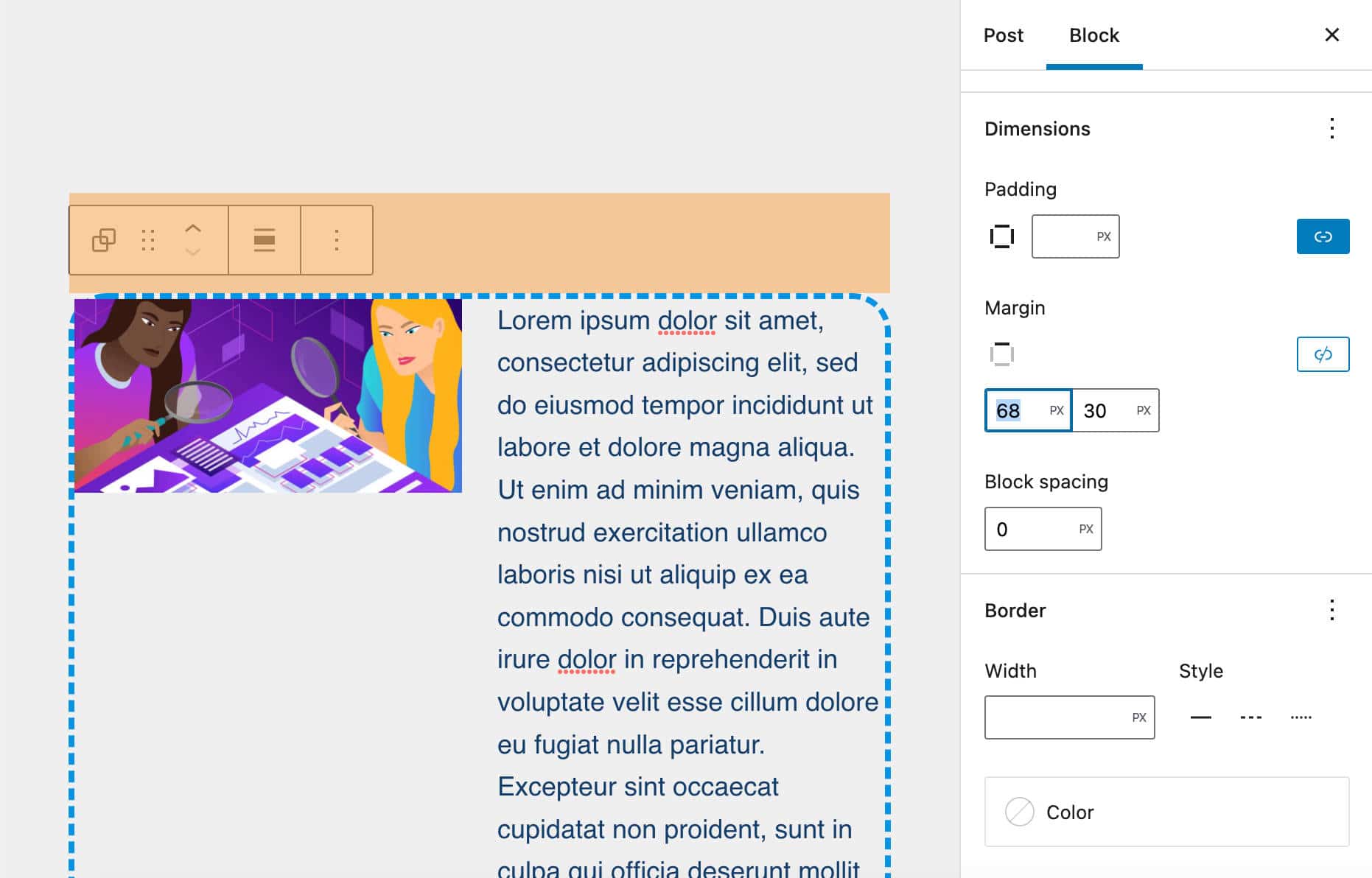Click the margin sides box icon
Image resolution: width=1372 pixels, height=878 pixels.
tap(1002, 354)
